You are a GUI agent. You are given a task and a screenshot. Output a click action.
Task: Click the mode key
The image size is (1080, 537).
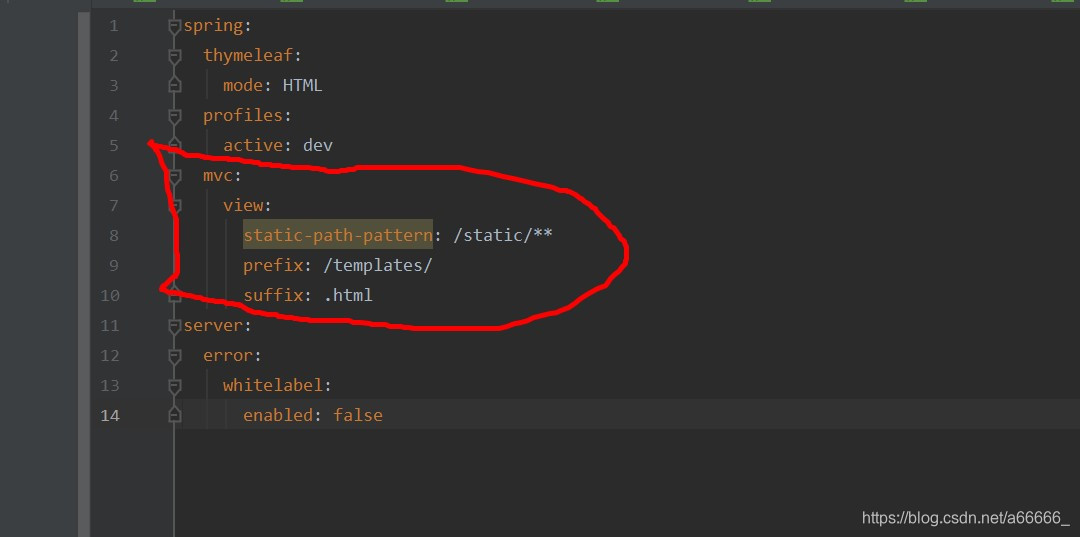[243, 85]
